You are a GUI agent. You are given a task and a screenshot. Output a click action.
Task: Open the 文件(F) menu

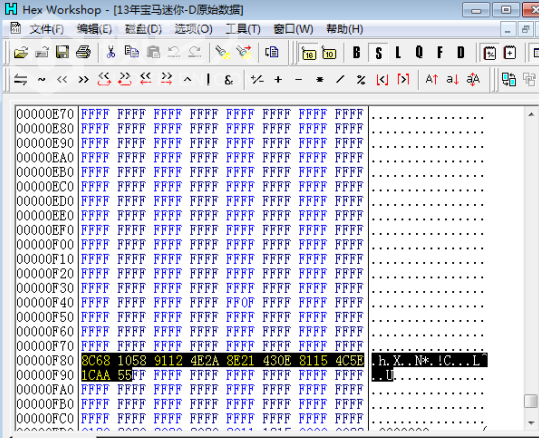[x=46, y=29]
